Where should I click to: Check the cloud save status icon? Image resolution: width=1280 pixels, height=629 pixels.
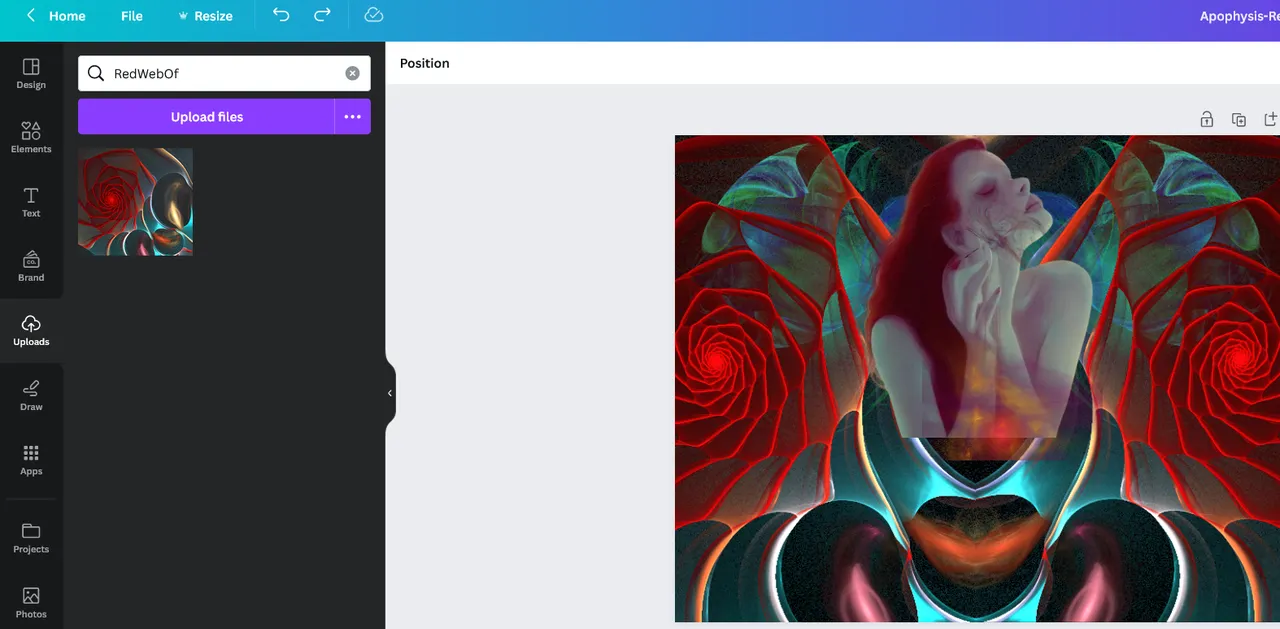pos(373,15)
